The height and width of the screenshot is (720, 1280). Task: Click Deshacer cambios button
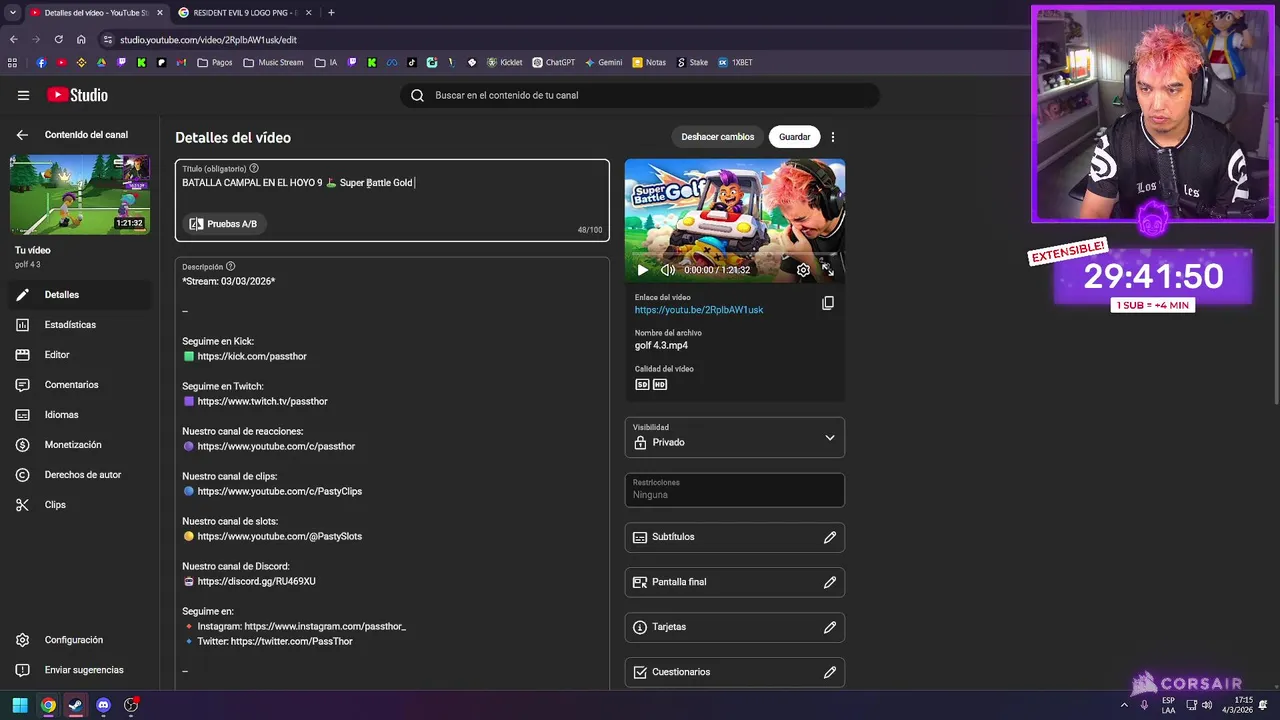coord(718,137)
